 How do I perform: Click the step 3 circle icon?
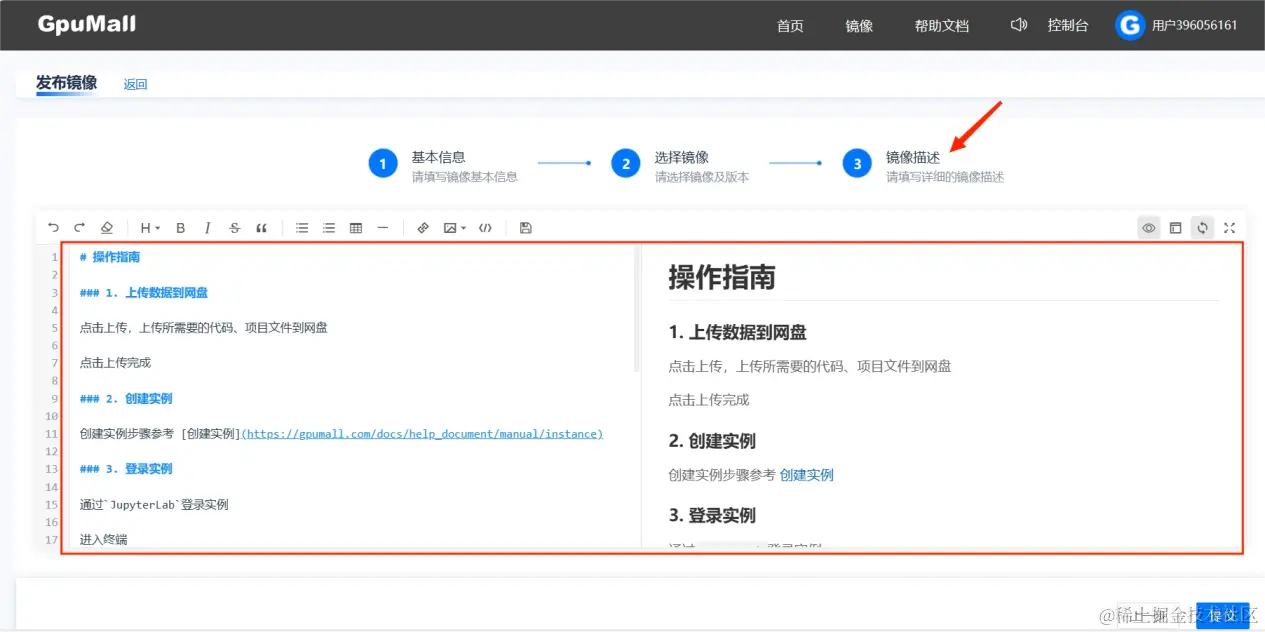coord(857,163)
